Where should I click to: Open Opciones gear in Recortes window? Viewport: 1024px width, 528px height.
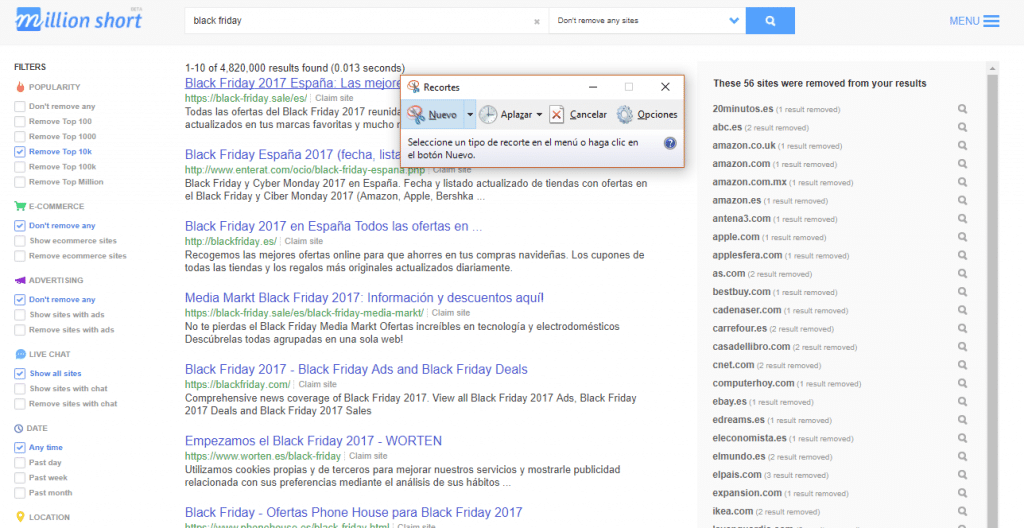[647, 114]
